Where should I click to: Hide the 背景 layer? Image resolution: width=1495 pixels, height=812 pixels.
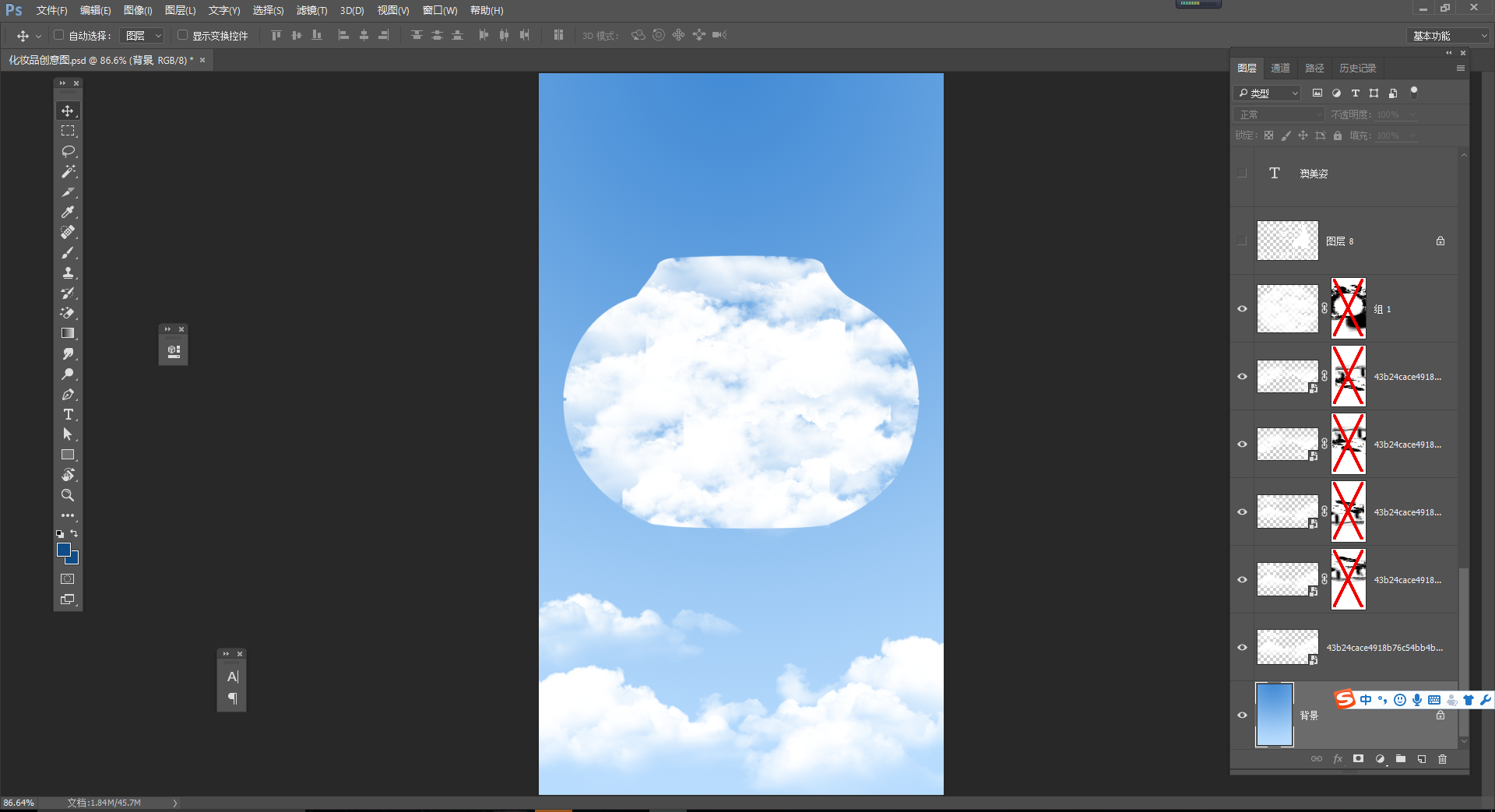[1242, 715]
